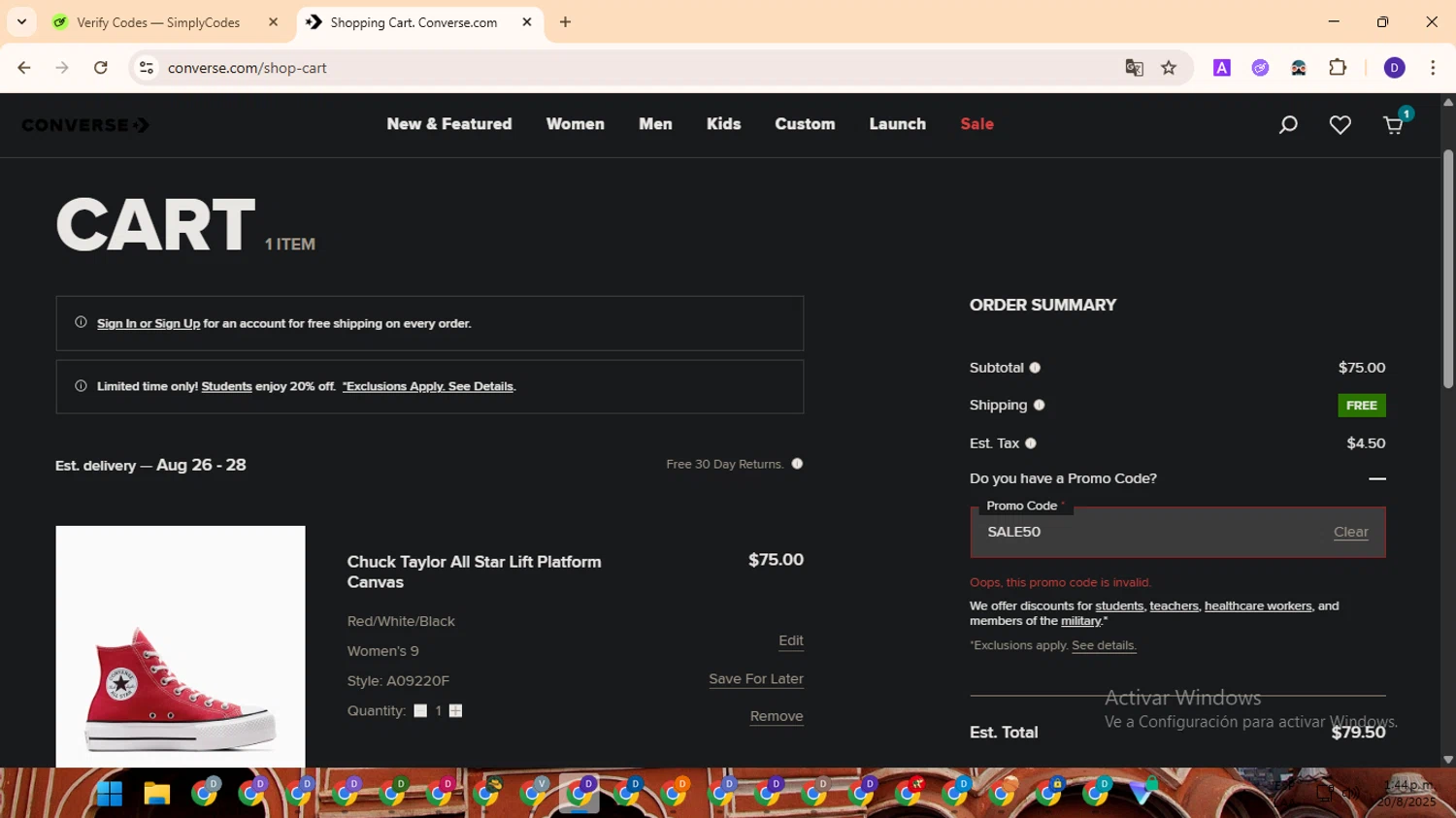The width and height of the screenshot is (1456, 818).
Task: Open the Custom menu
Action: [x=805, y=124]
